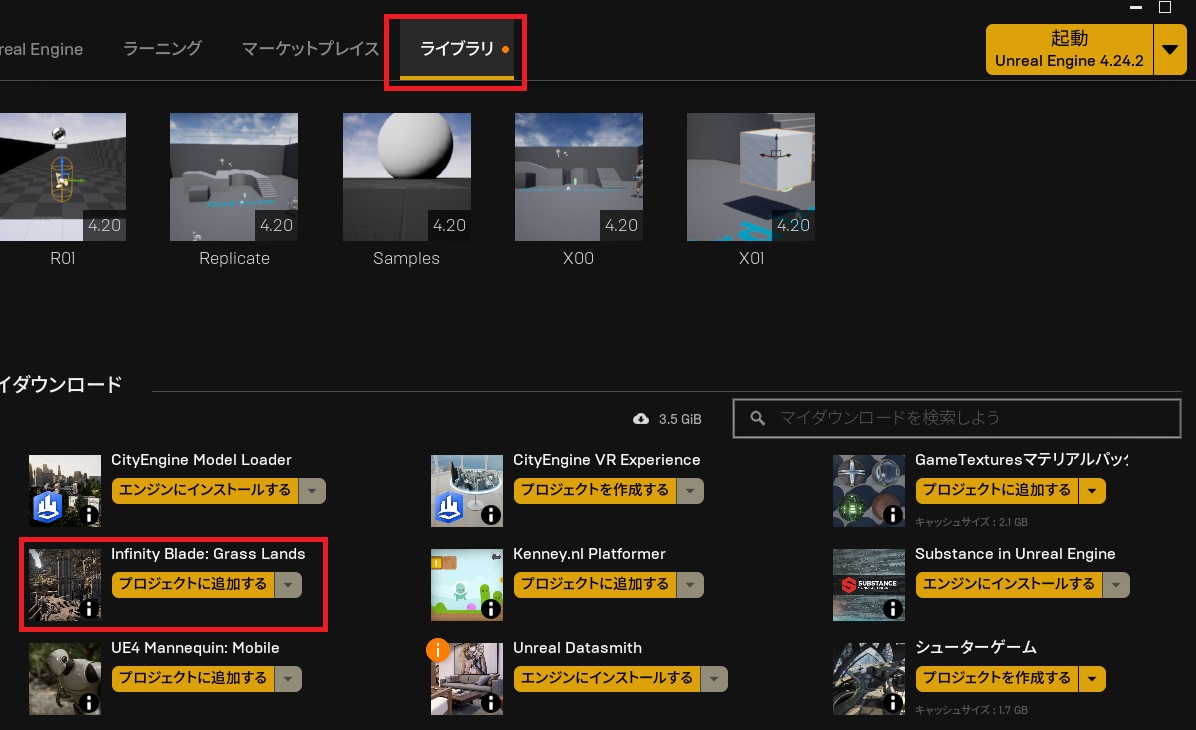The height and width of the screenshot is (730, 1196).
Task: Click the UE4 Mannequin: Mobile thumbnail
Action: click(65, 678)
